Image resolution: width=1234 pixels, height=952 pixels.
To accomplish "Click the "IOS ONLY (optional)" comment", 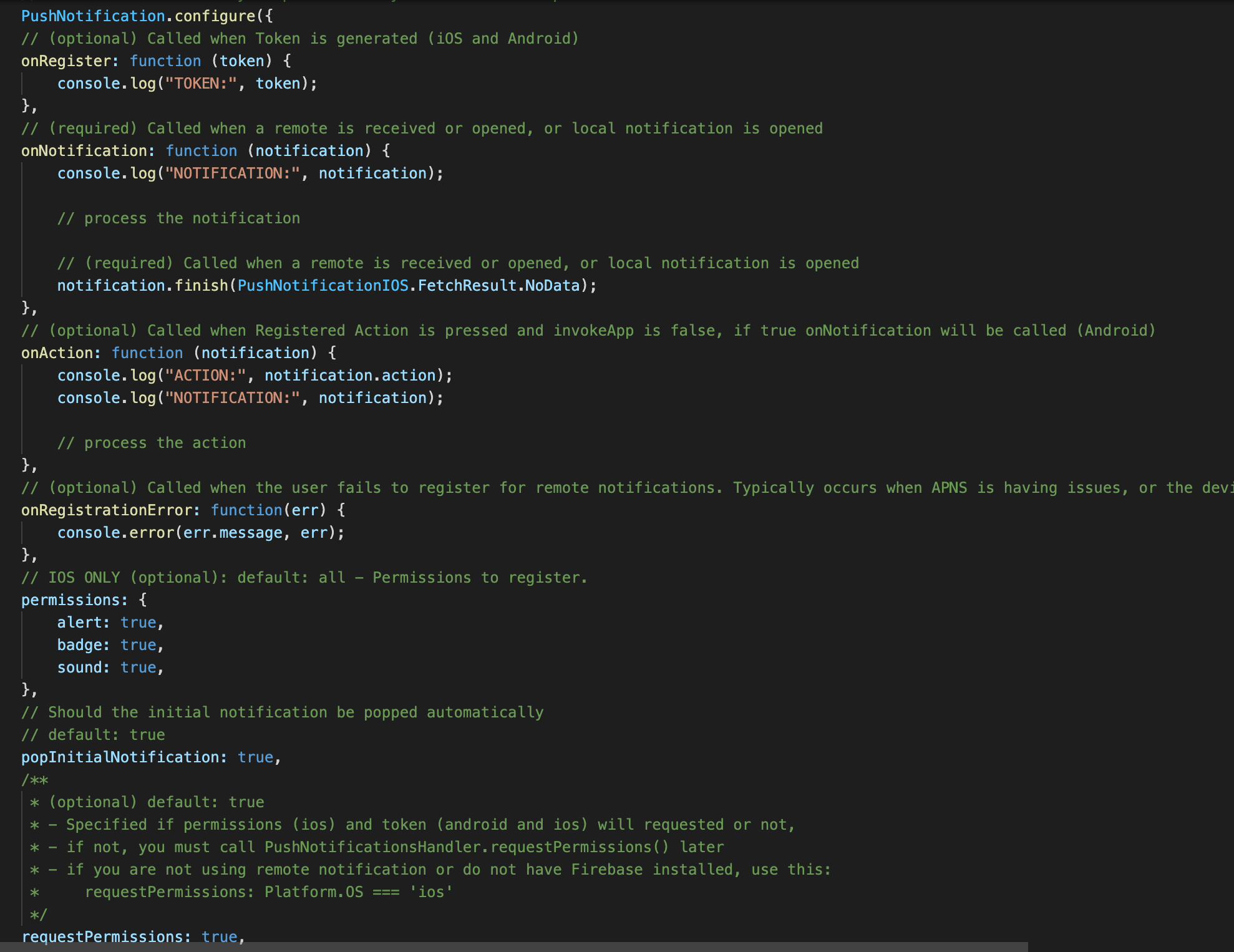I will point(304,578).
